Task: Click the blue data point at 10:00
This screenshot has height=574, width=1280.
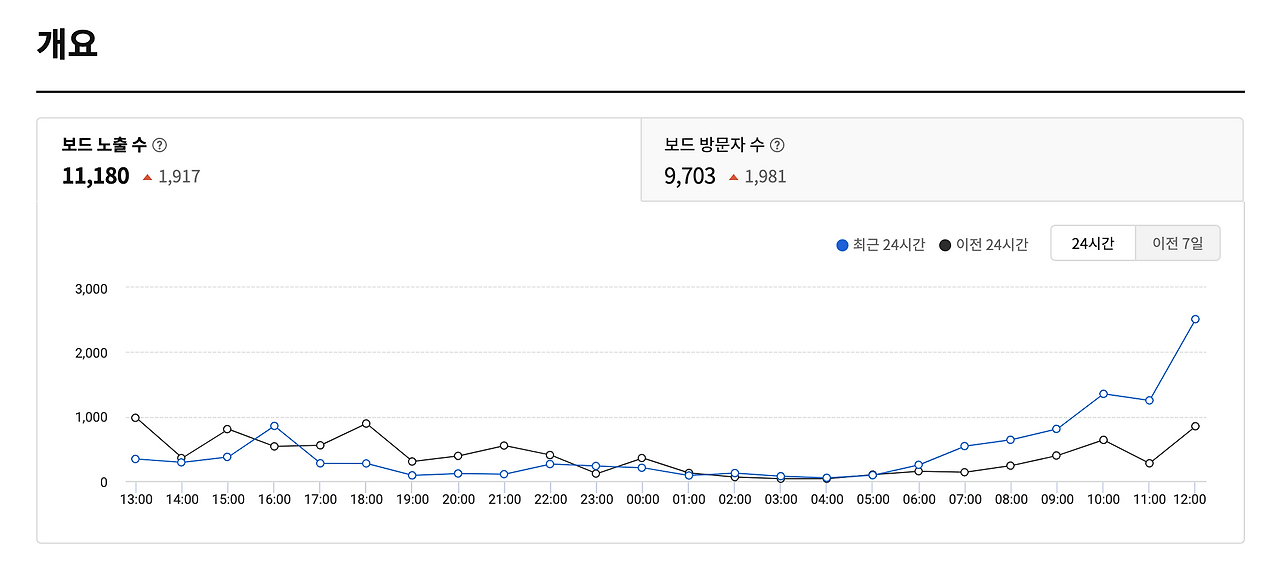Action: 1103,394
